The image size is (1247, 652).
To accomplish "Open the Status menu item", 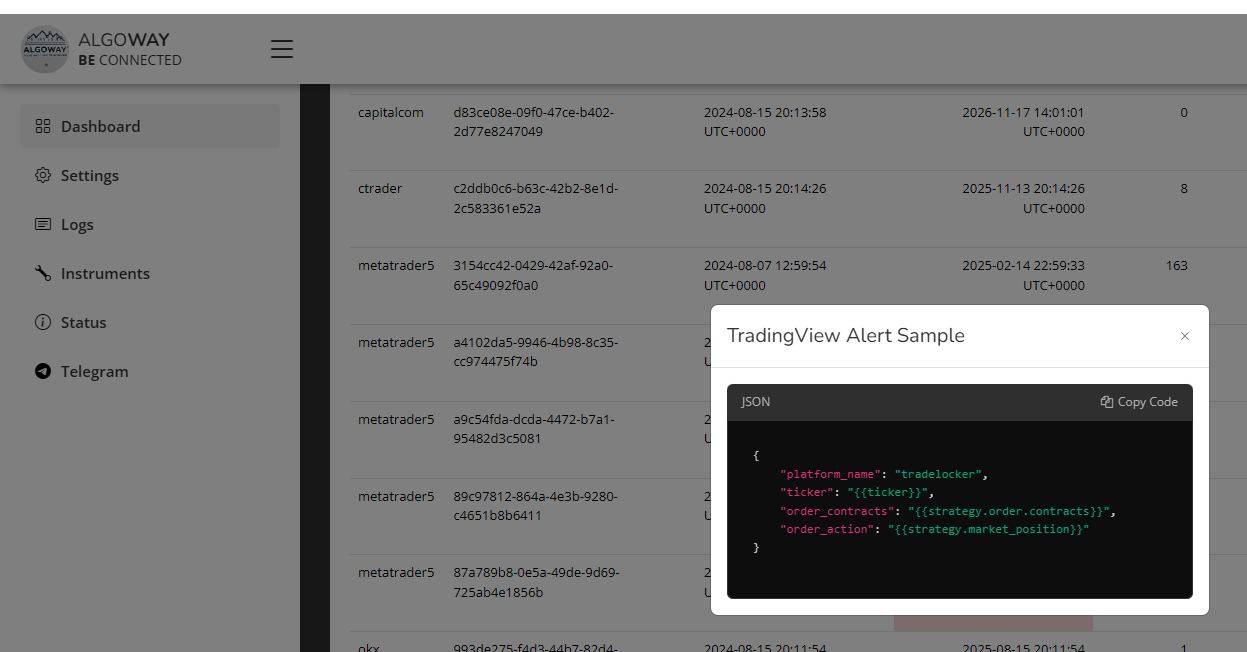I will tap(150, 322).
